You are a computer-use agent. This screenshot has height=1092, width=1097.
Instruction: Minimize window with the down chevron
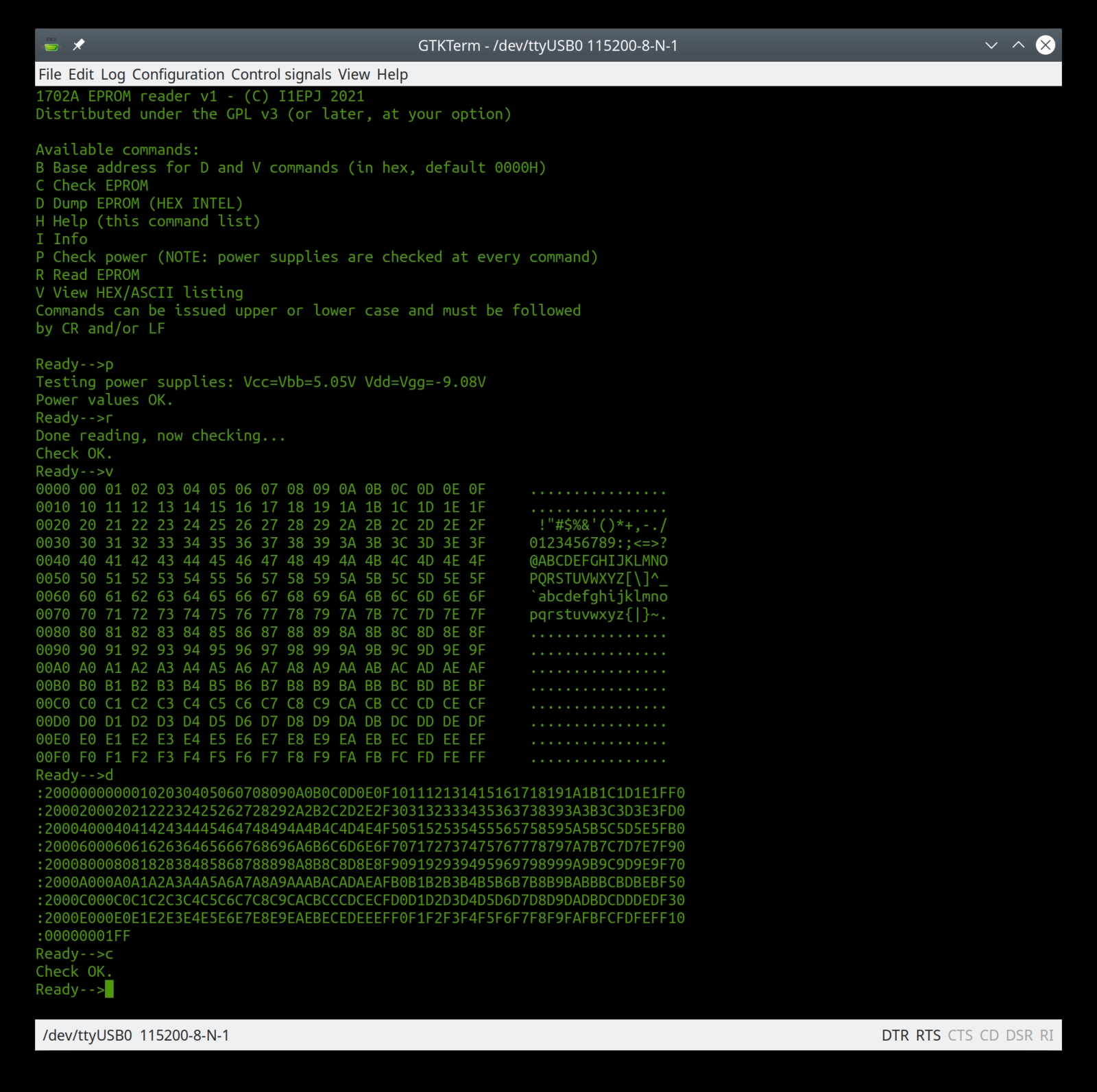point(991,45)
